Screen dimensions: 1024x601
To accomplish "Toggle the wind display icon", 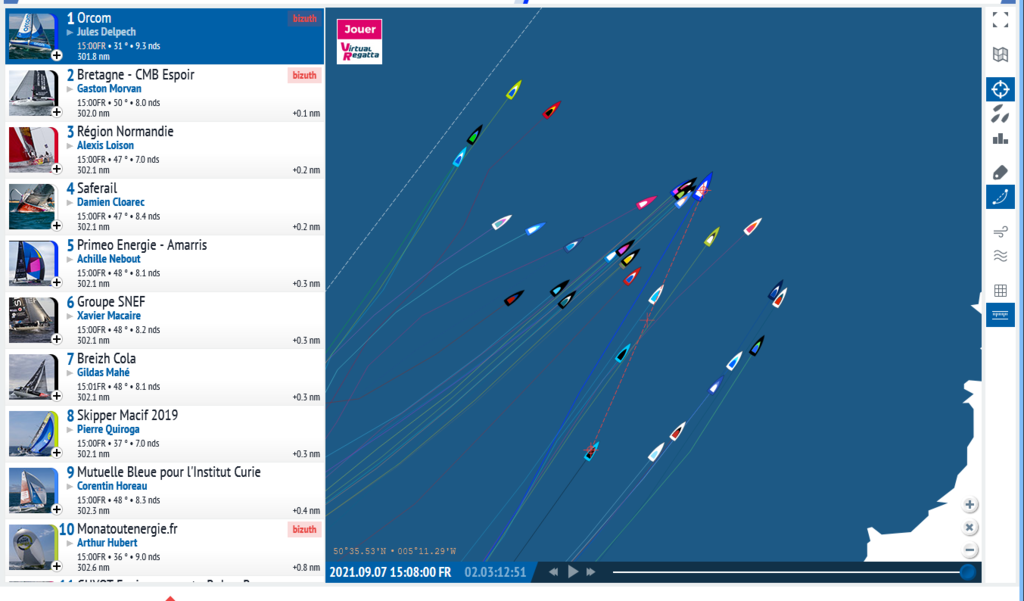I will [x=1000, y=231].
